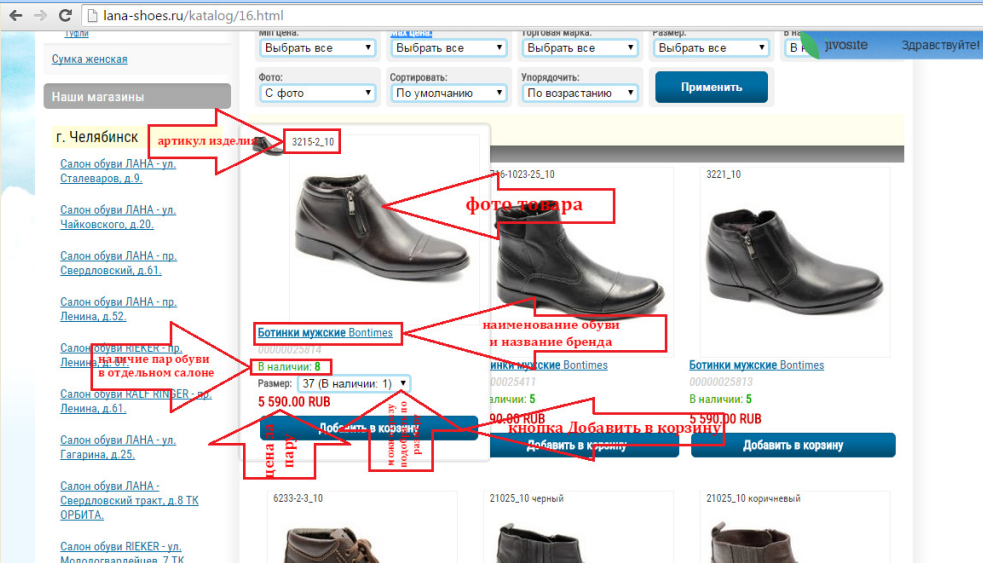Click photo of boot 3221_10
This screenshot has height=563, width=983.
(x=795, y=261)
